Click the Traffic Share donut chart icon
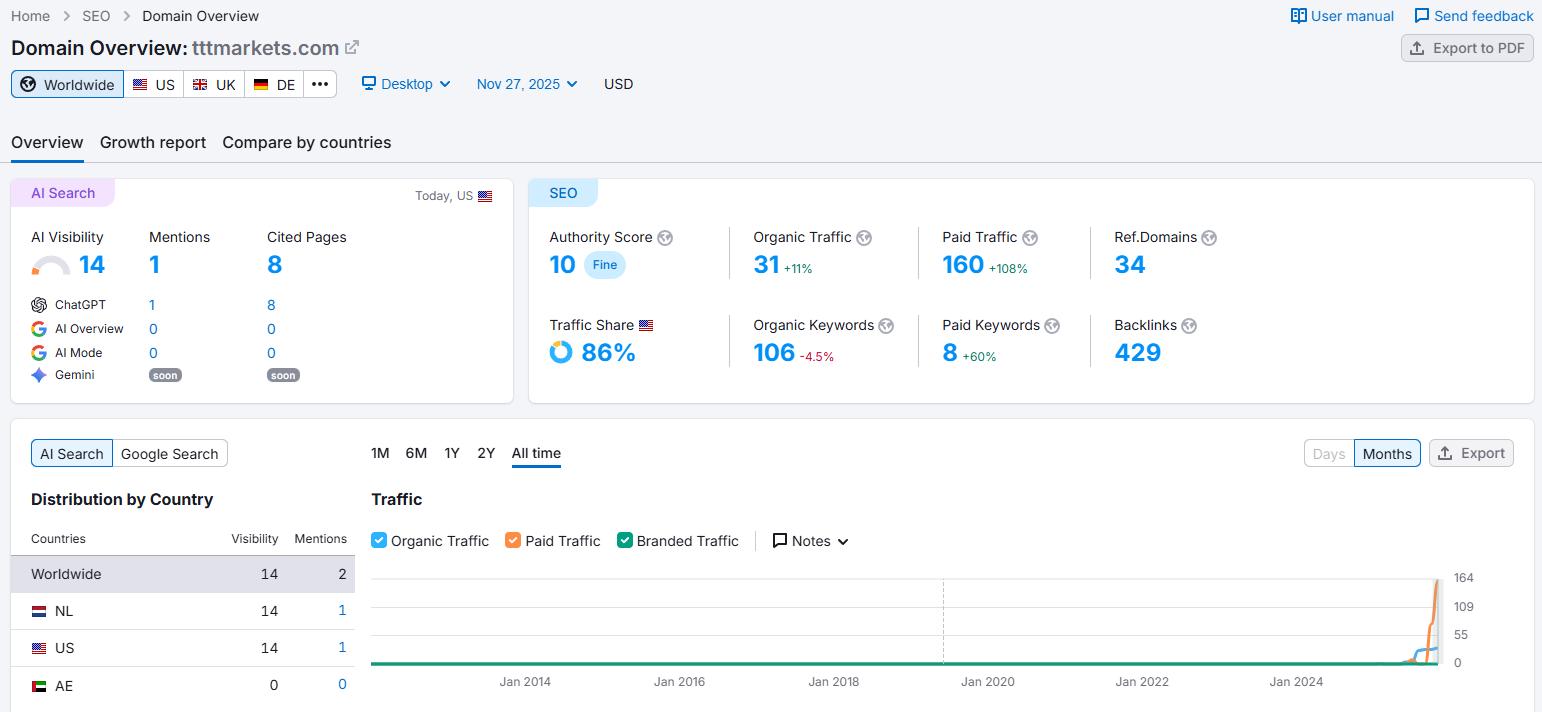 [x=561, y=352]
